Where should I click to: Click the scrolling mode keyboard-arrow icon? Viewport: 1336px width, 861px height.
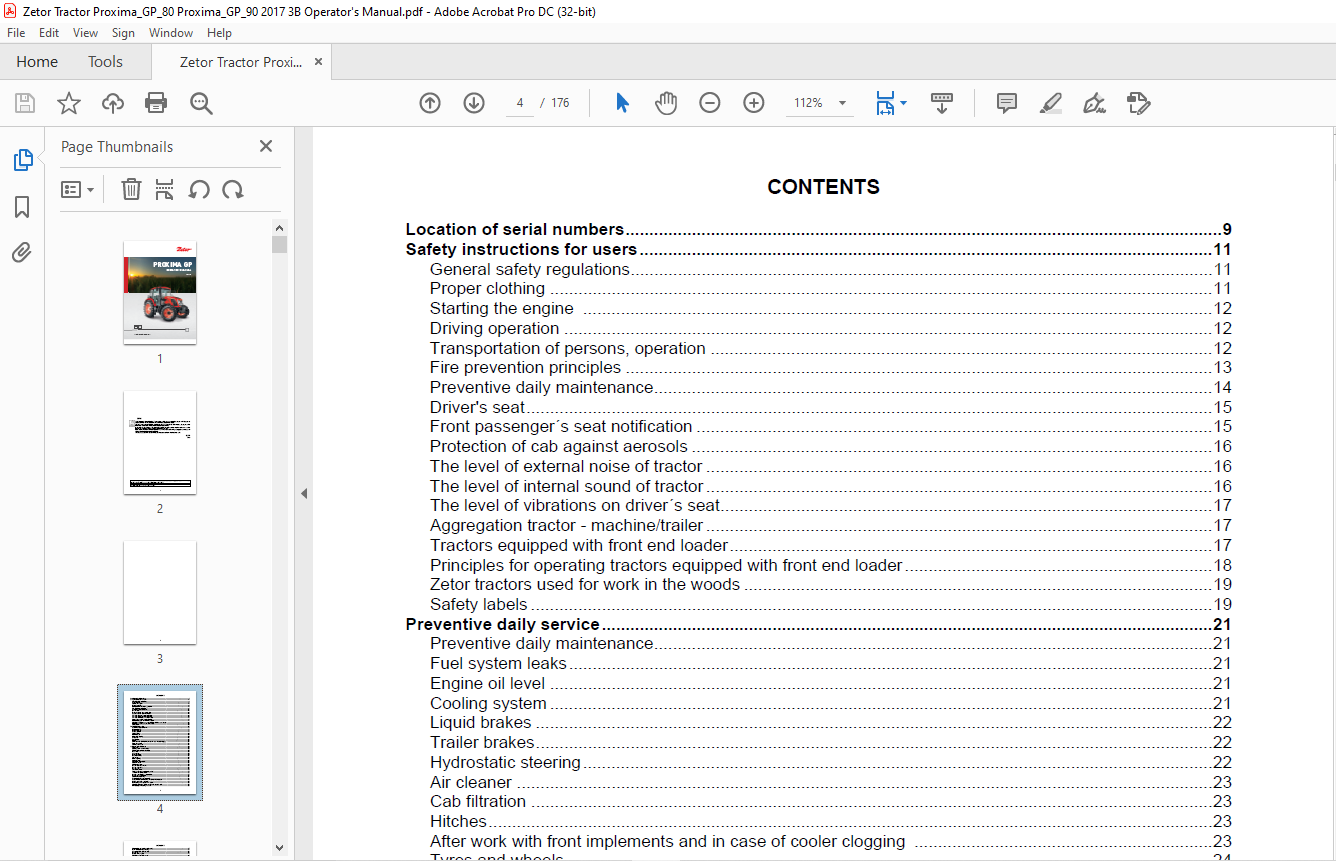(x=942, y=103)
